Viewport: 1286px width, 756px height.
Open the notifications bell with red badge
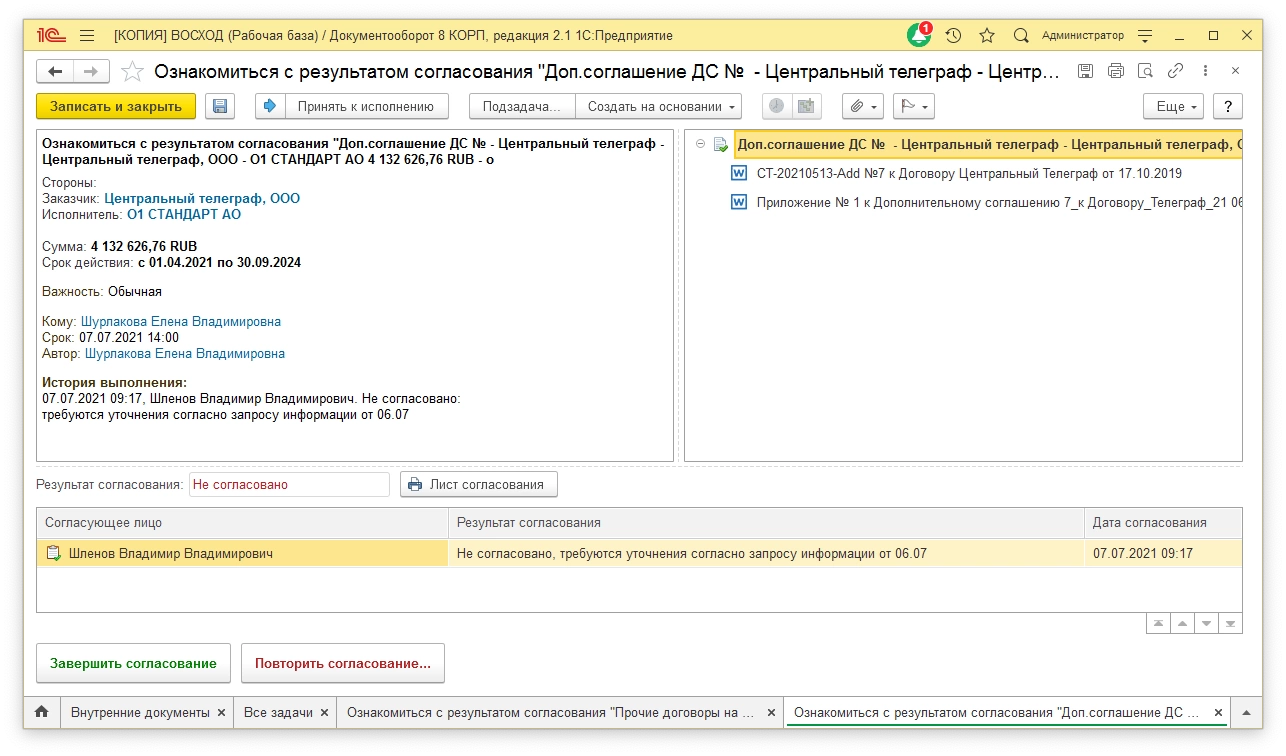pyautogui.click(x=919, y=35)
